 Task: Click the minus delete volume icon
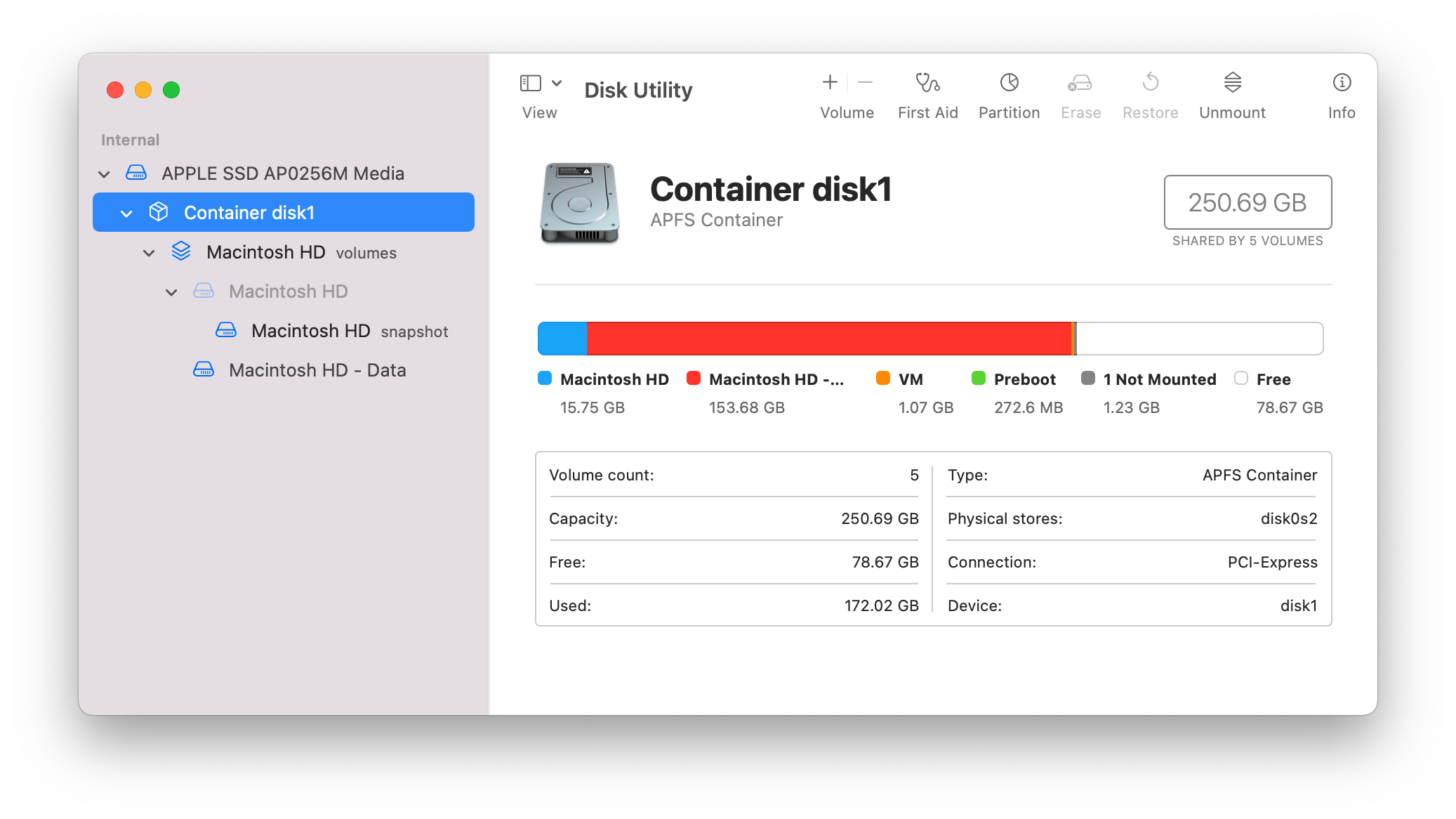pos(865,83)
